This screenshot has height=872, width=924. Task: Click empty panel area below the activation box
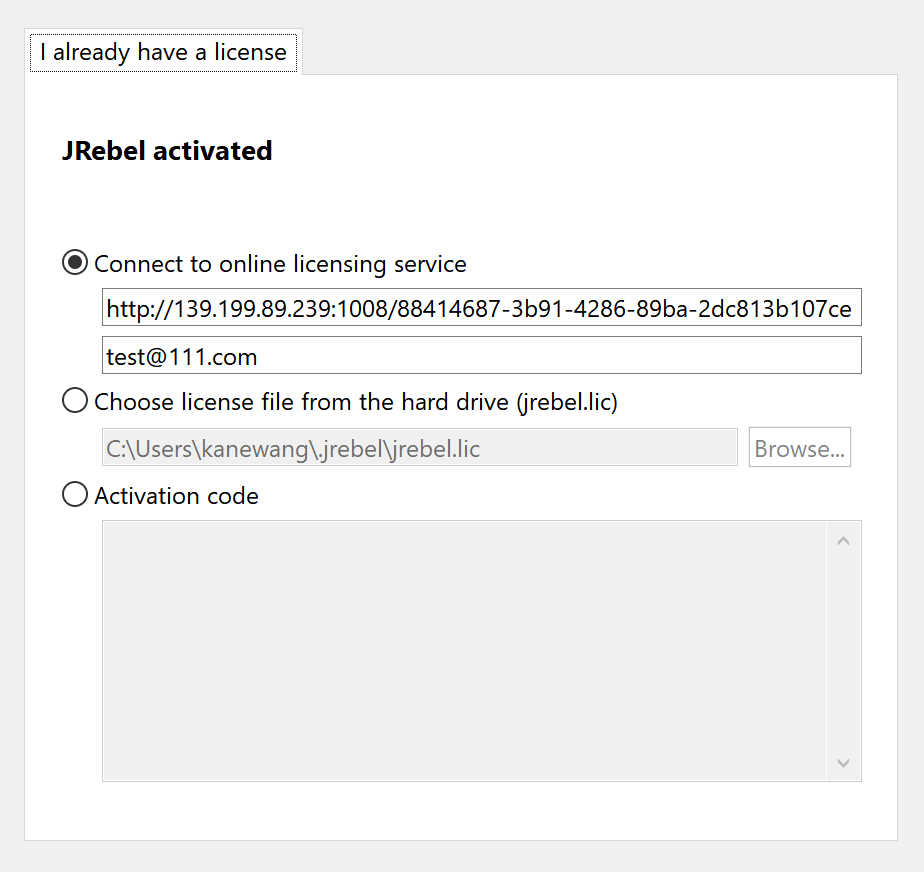(x=460, y=810)
